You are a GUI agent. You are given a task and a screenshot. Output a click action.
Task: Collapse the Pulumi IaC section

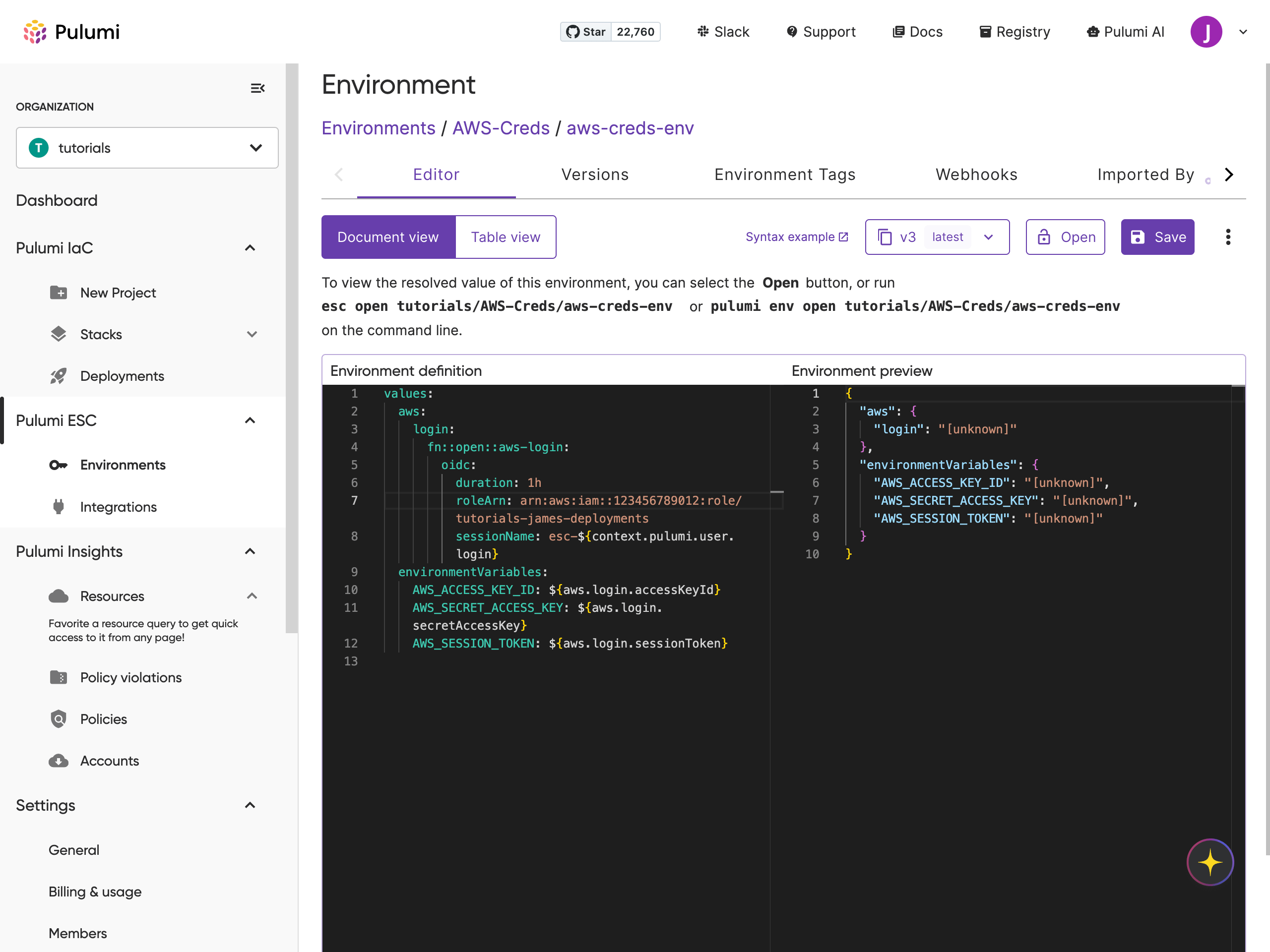[250, 248]
